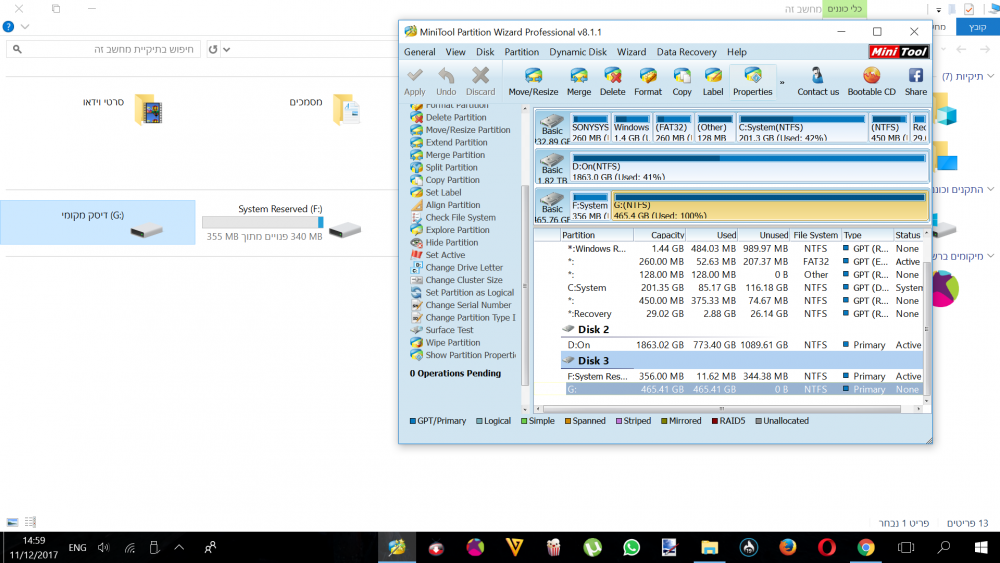
Task: Click the Facebook Share icon
Action: (916, 76)
